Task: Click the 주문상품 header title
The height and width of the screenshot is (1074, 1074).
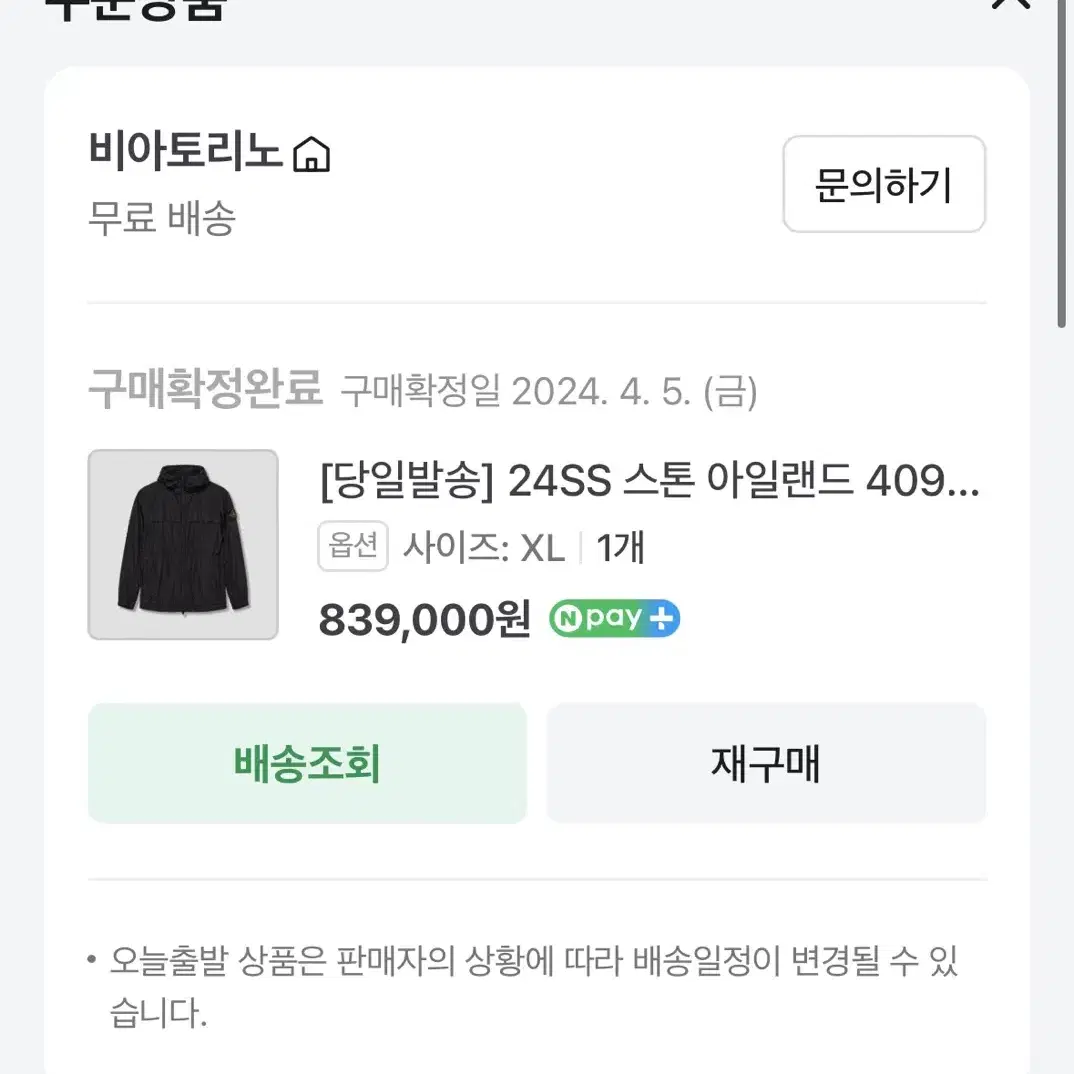Action: tap(136, 8)
